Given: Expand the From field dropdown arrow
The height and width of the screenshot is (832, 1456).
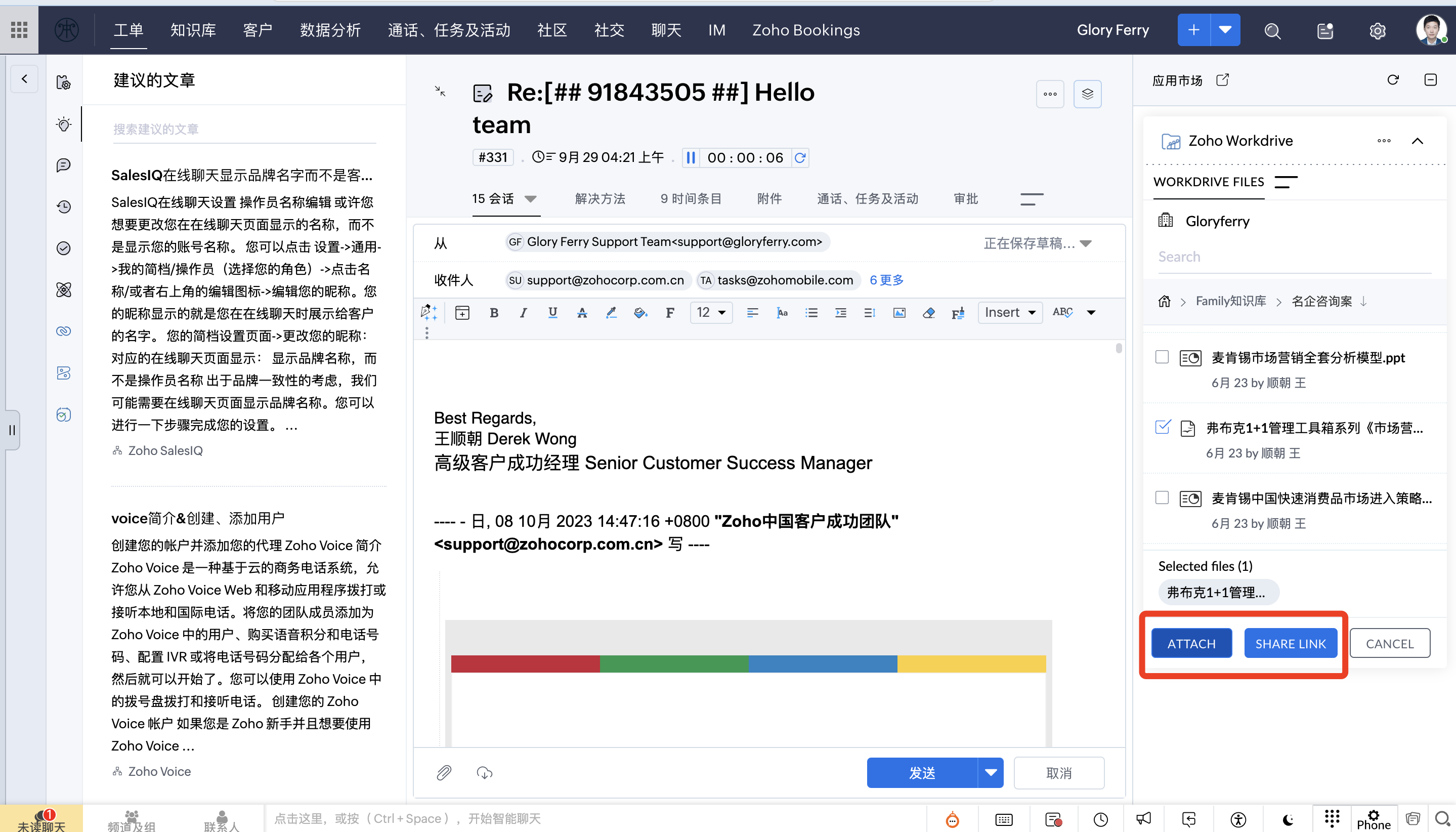Looking at the screenshot, I should [x=1086, y=243].
